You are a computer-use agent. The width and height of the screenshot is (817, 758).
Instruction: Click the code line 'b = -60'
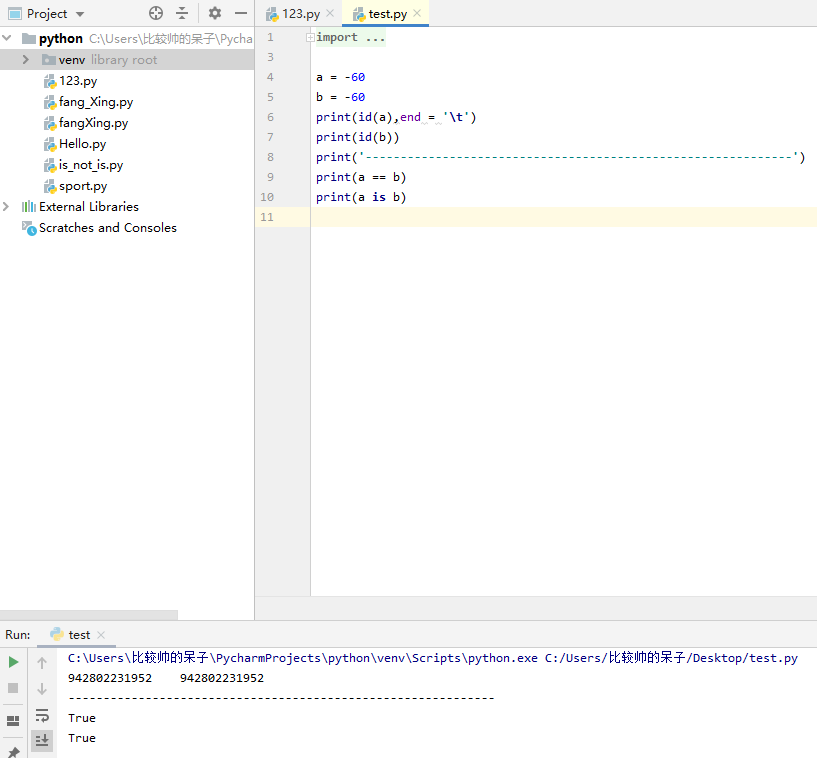click(x=341, y=97)
